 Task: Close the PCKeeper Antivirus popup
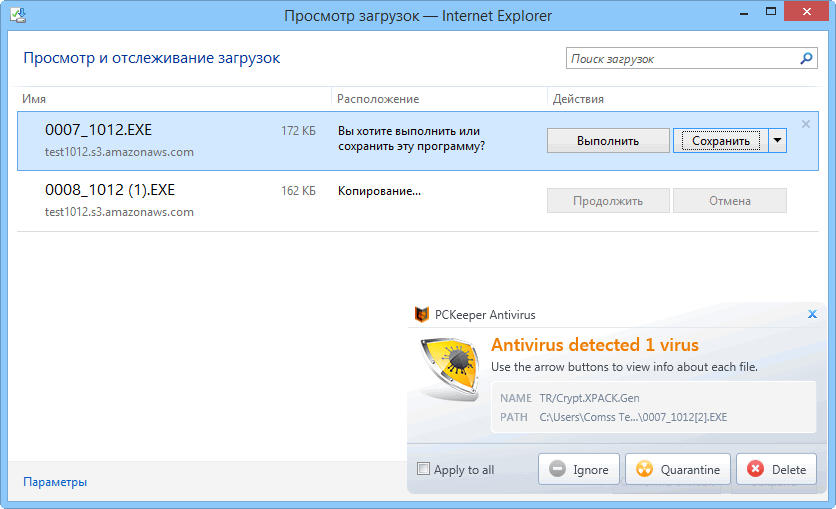[x=812, y=314]
